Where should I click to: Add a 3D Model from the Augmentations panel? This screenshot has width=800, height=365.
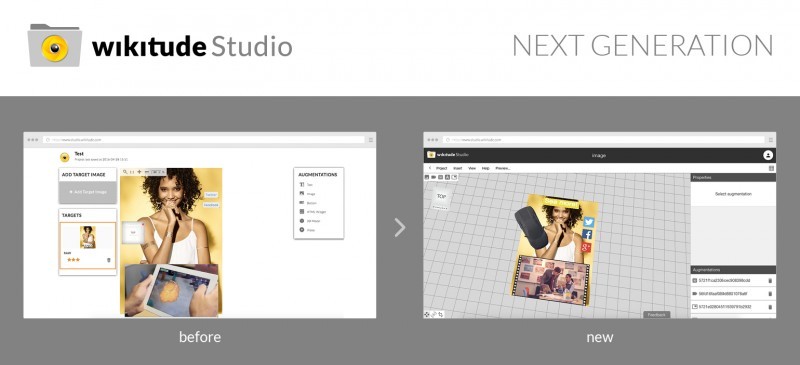pyautogui.click(x=310, y=221)
